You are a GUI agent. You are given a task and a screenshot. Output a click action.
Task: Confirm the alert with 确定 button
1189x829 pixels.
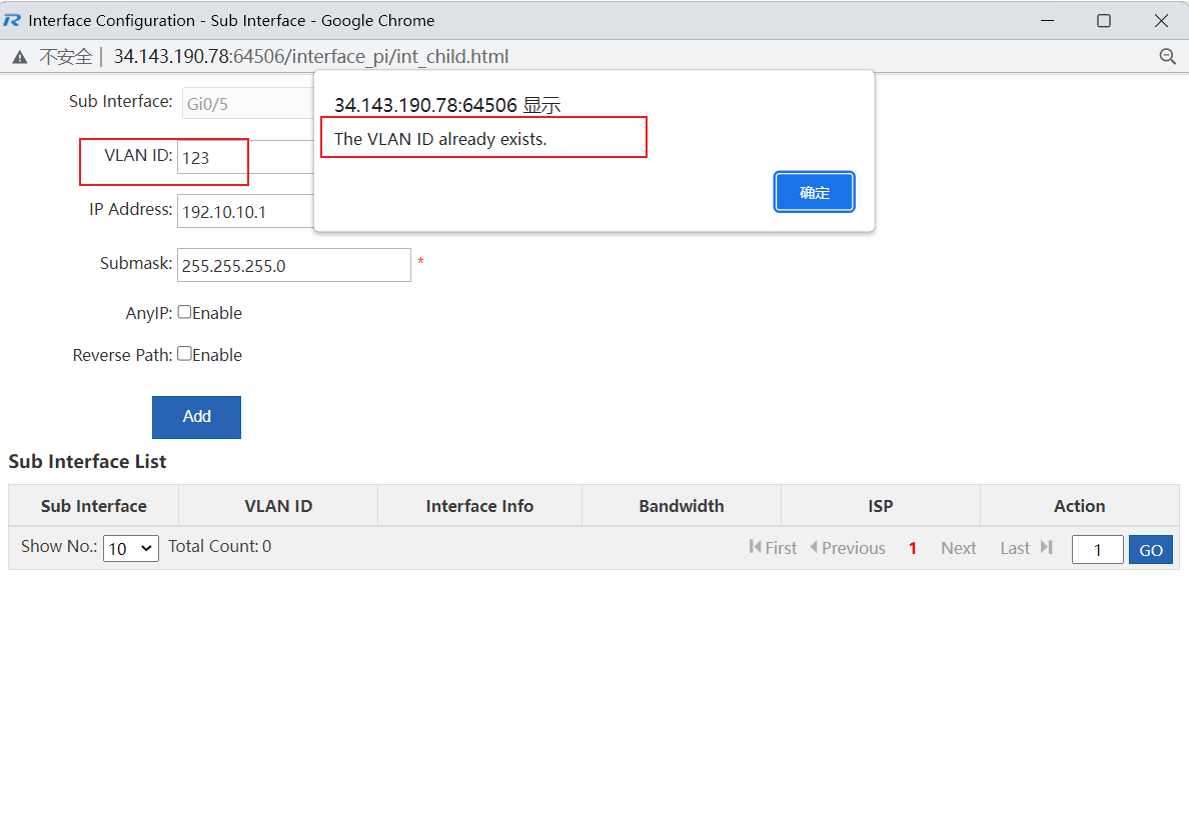[814, 192]
